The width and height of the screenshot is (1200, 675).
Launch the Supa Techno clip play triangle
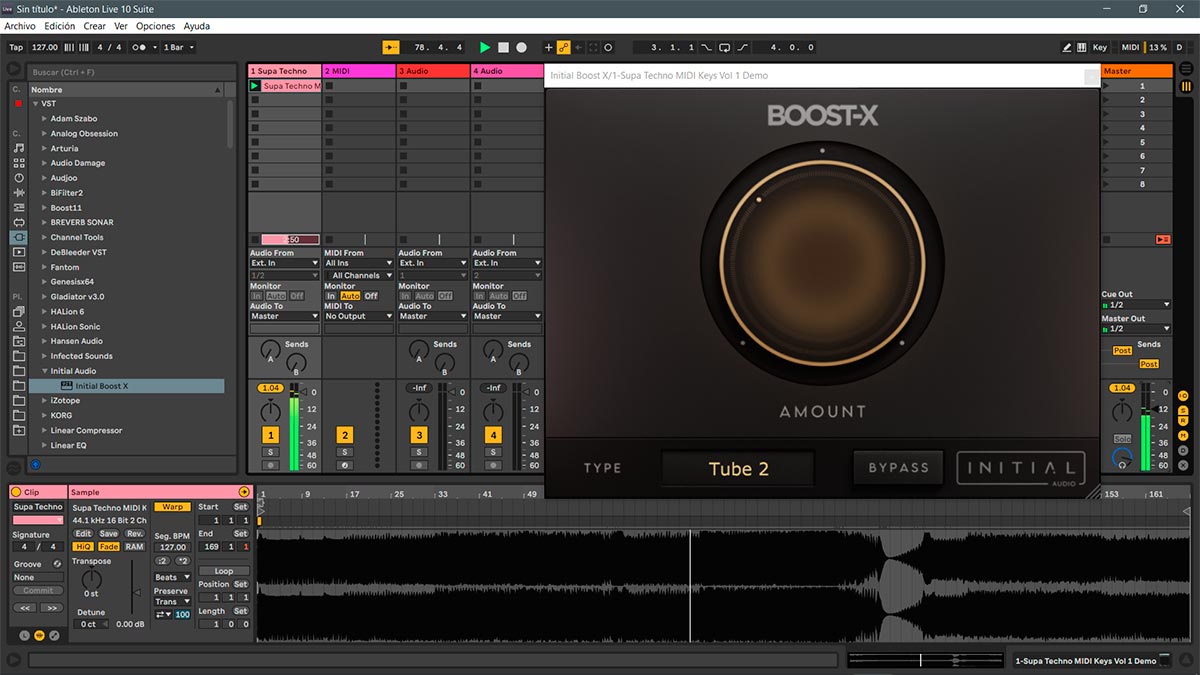[255, 86]
